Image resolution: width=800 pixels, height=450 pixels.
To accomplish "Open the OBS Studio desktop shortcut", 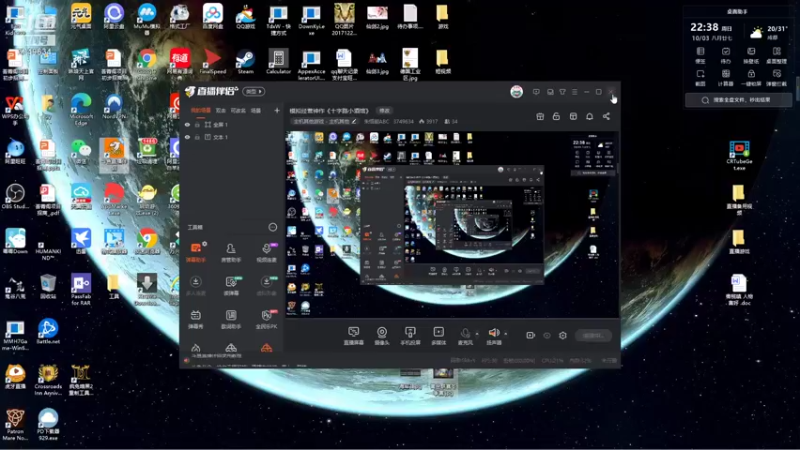I will point(15,196).
